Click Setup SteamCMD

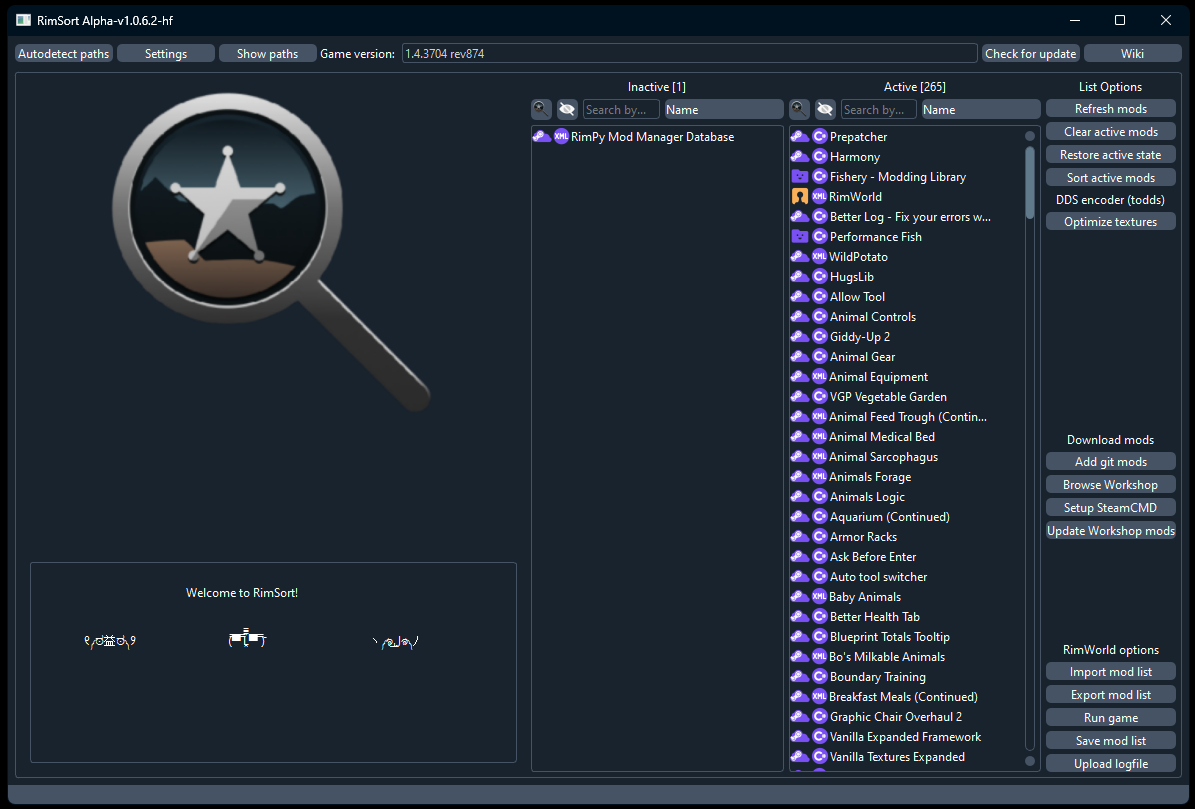tap(1110, 507)
